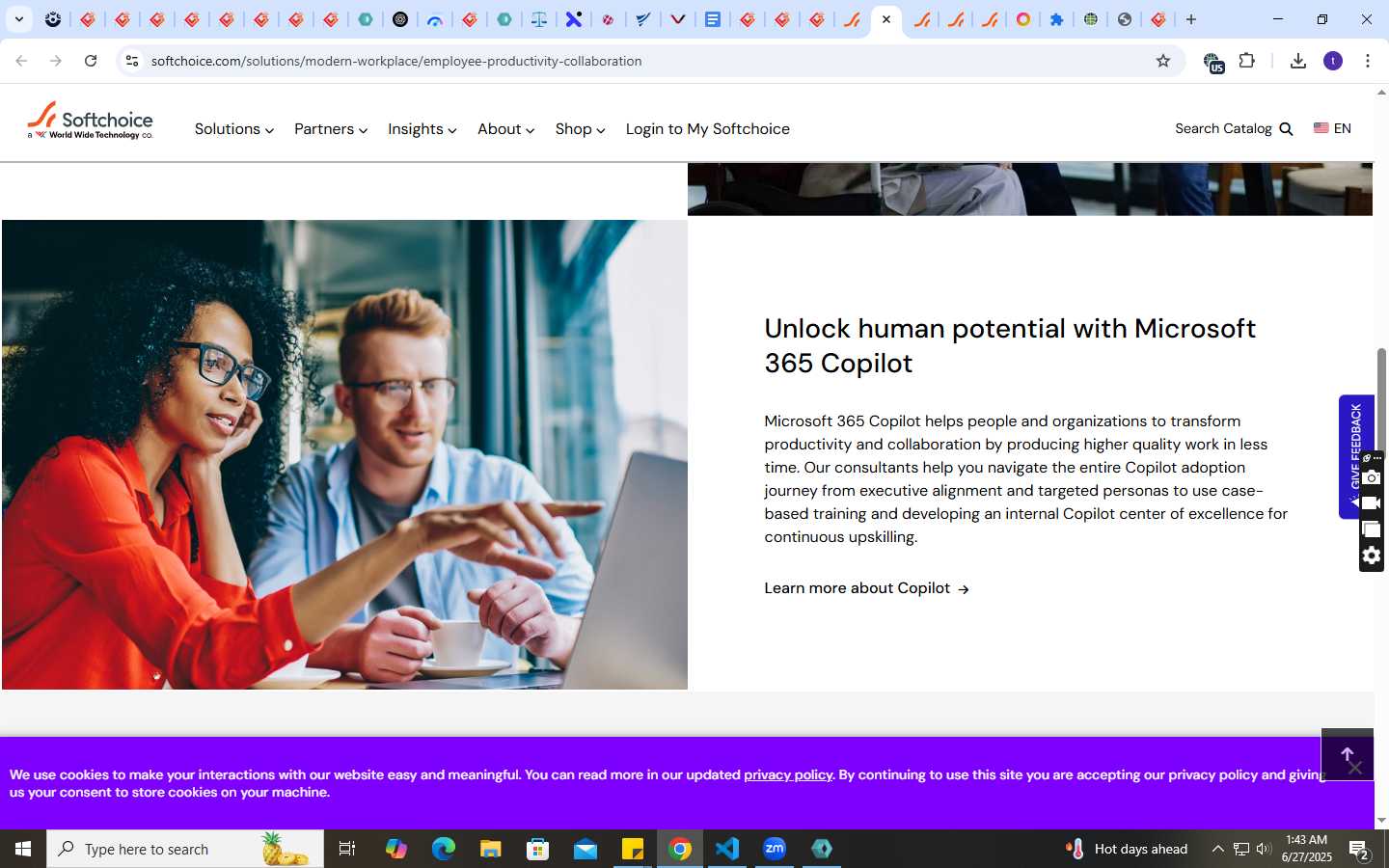
Task: Open the privacy policy link
Action: (x=788, y=774)
